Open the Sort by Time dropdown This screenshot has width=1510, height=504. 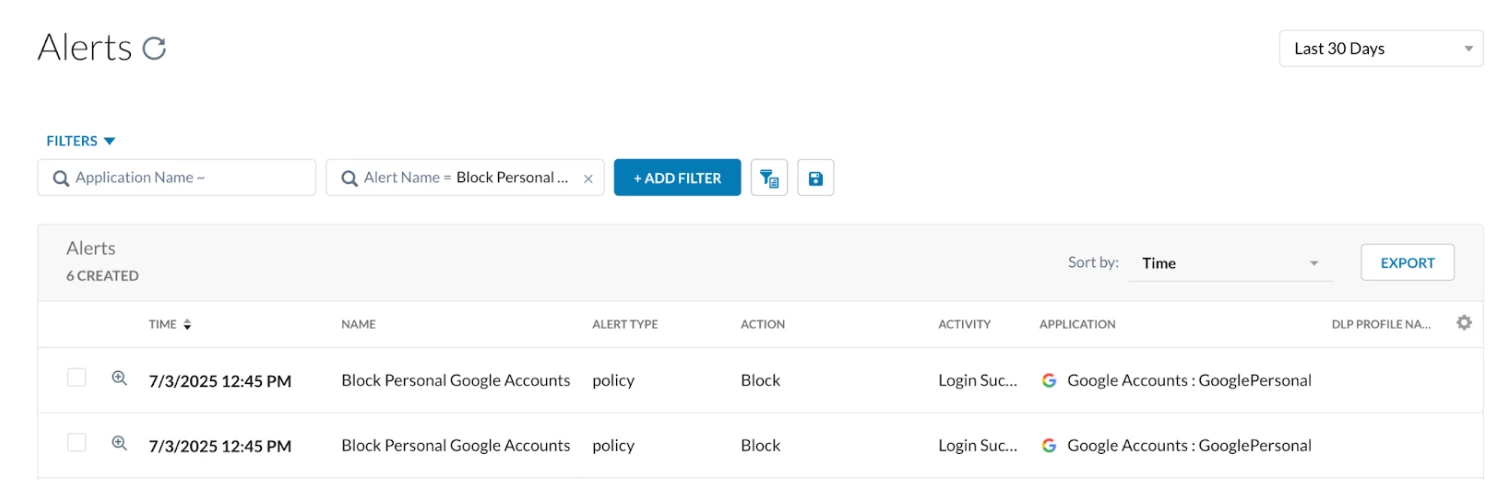[x=1230, y=263]
